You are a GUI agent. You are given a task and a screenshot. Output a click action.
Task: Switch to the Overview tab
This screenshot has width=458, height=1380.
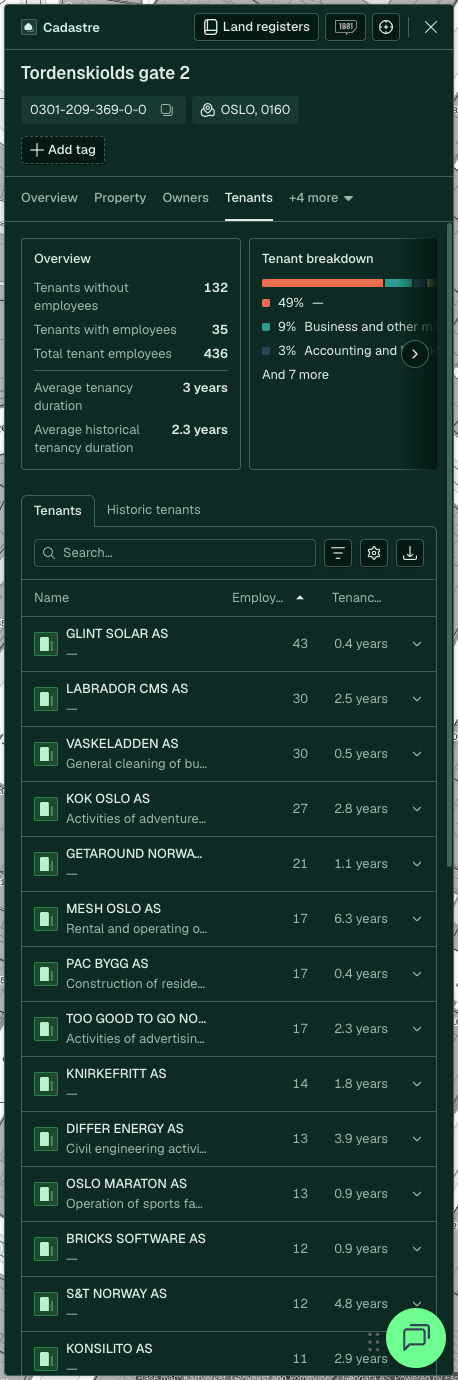click(x=49, y=198)
